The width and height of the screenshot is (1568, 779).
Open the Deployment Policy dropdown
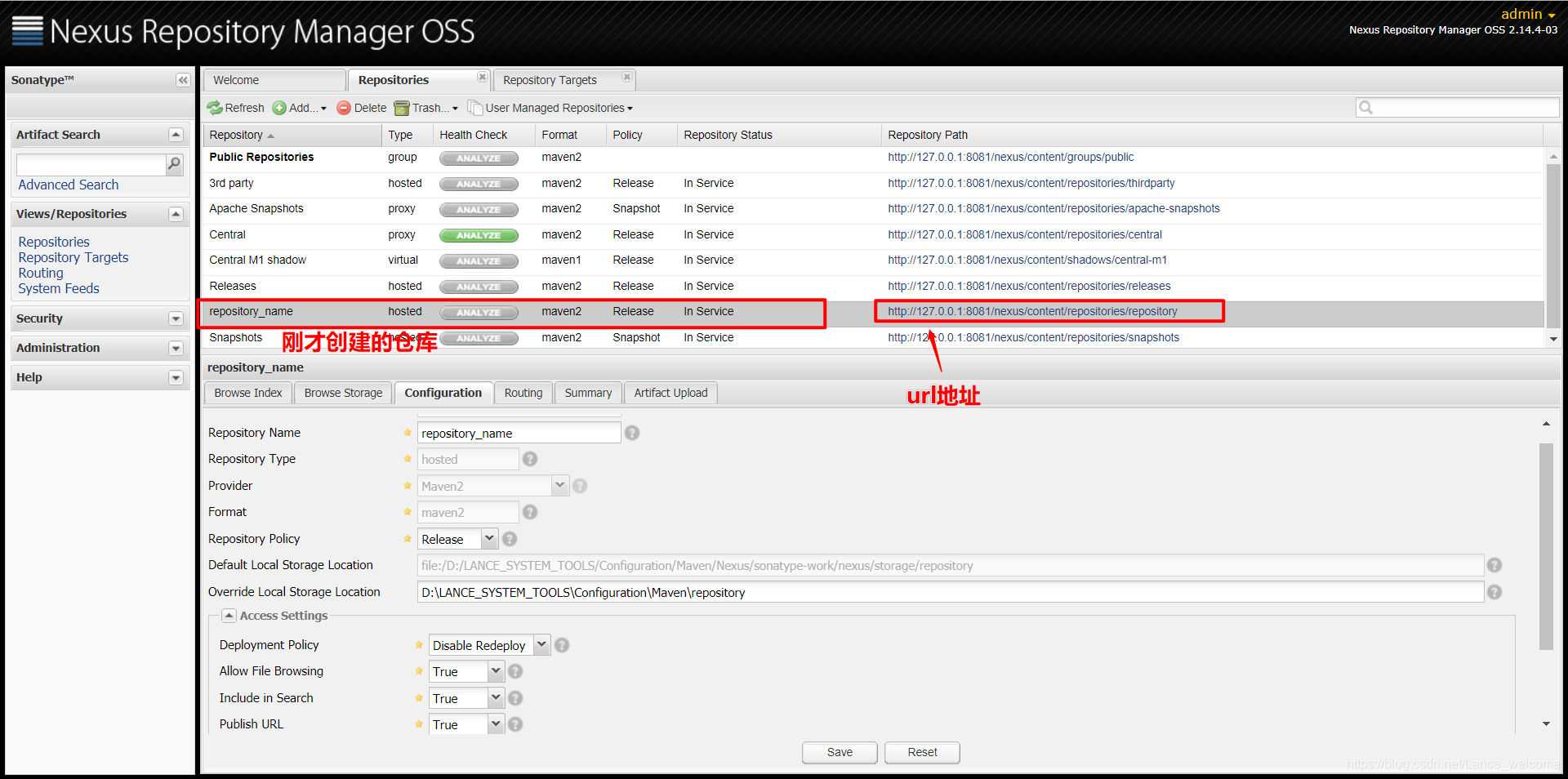pyautogui.click(x=541, y=645)
